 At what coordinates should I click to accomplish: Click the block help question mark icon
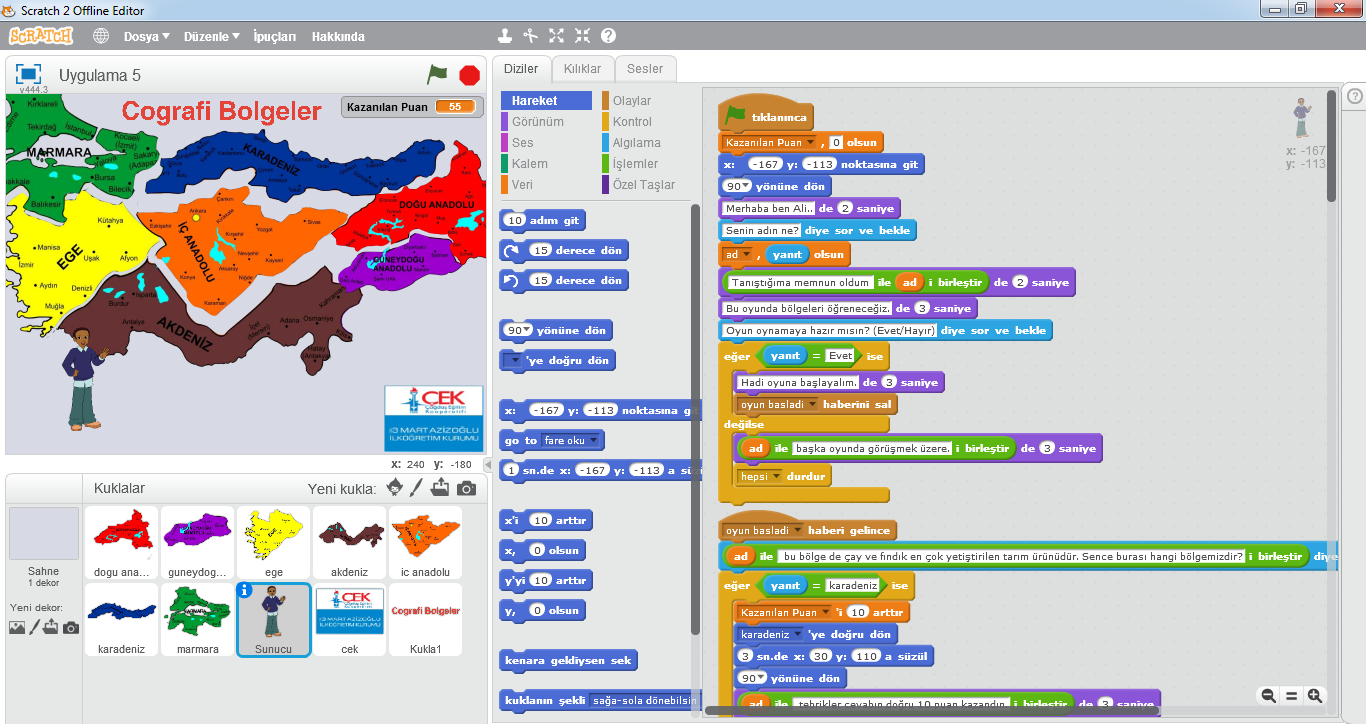point(608,36)
